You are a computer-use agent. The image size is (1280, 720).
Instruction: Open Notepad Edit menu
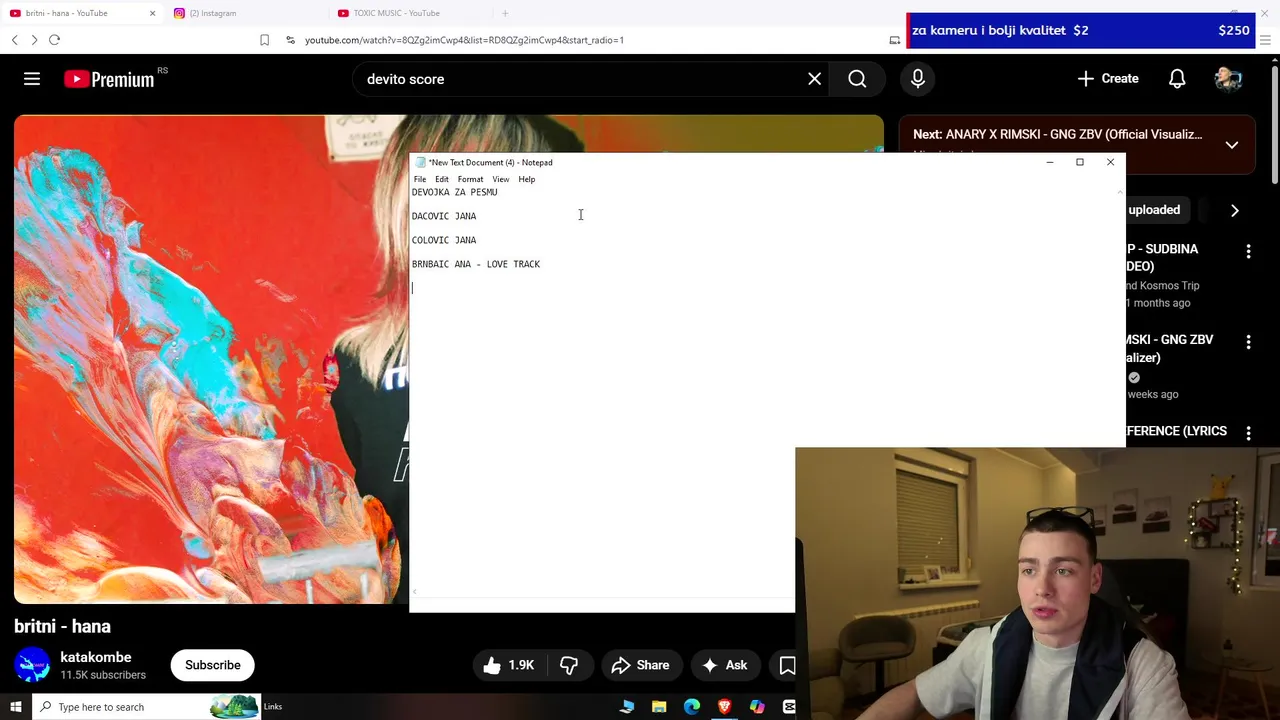[x=441, y=179]
